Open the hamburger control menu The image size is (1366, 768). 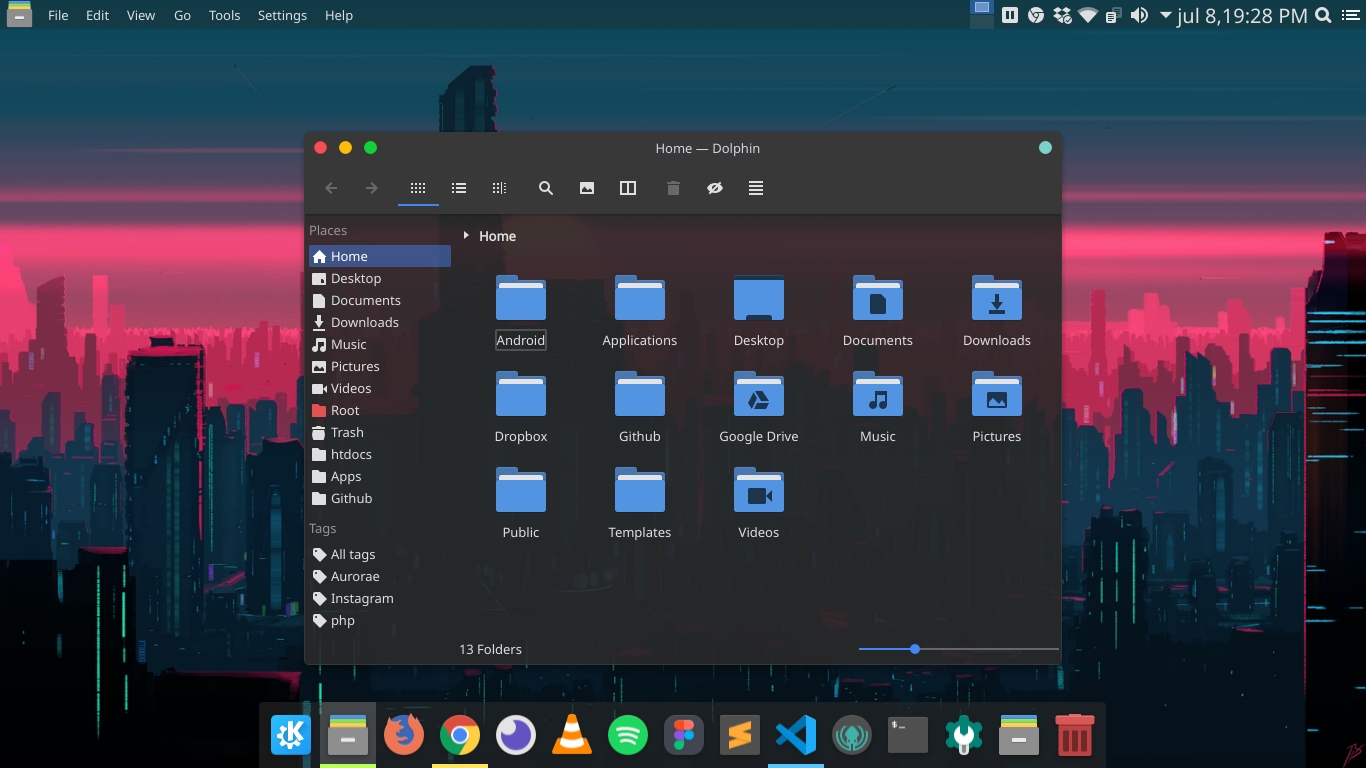[x=756, y=188]
